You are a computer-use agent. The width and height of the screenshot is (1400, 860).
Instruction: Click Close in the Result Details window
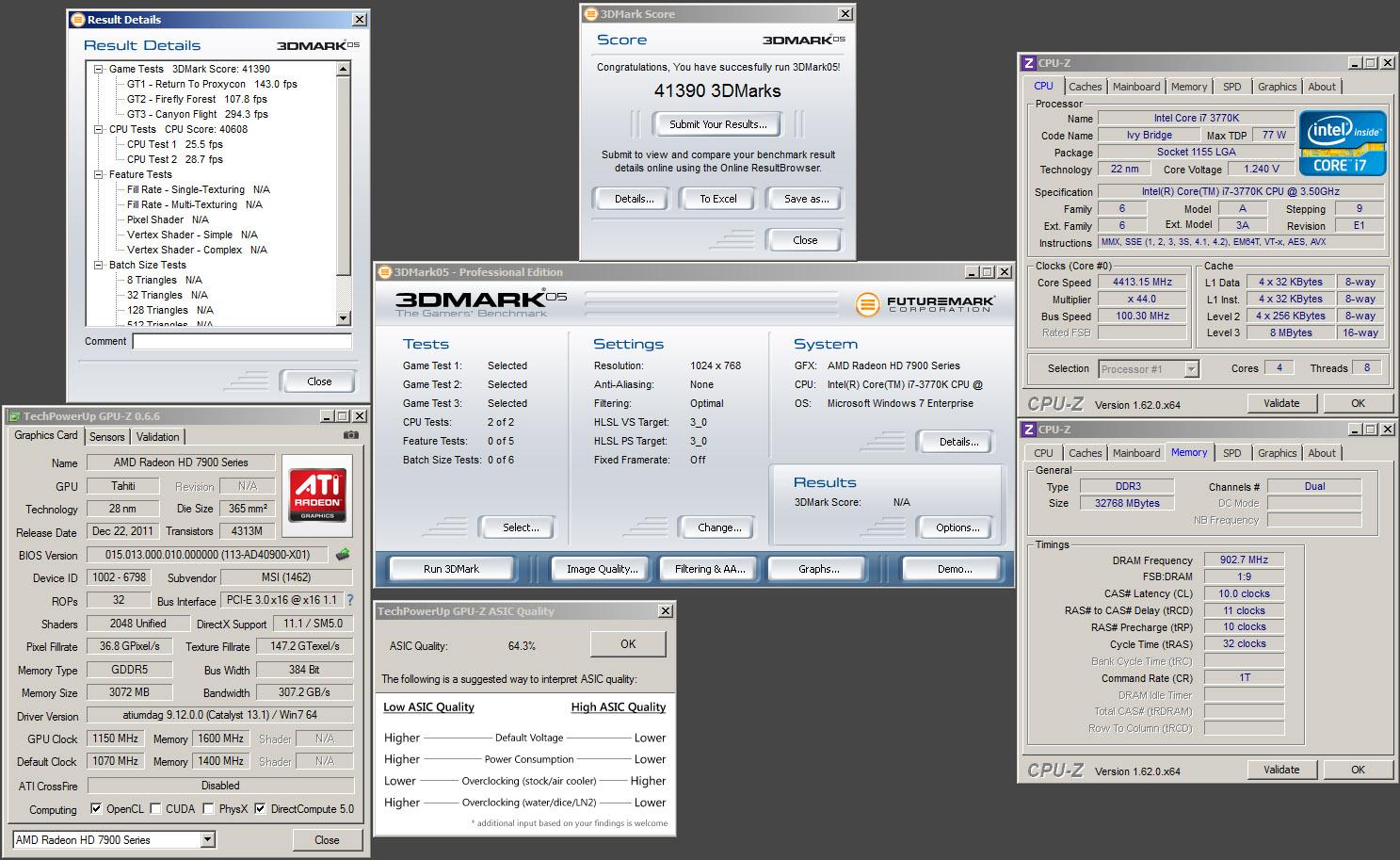(x=318, y=381)
